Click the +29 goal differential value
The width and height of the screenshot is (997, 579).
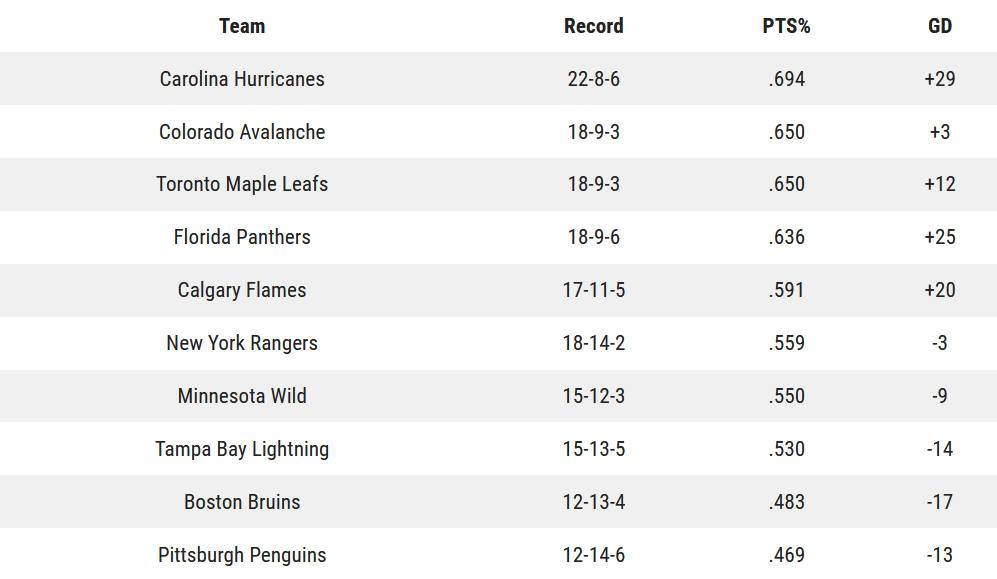(x=940, y=79)
